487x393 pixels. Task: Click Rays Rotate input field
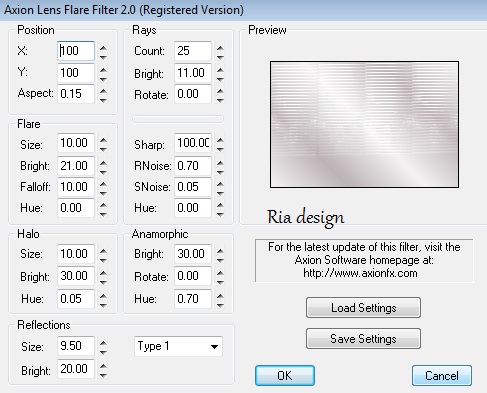pos(193,94)
